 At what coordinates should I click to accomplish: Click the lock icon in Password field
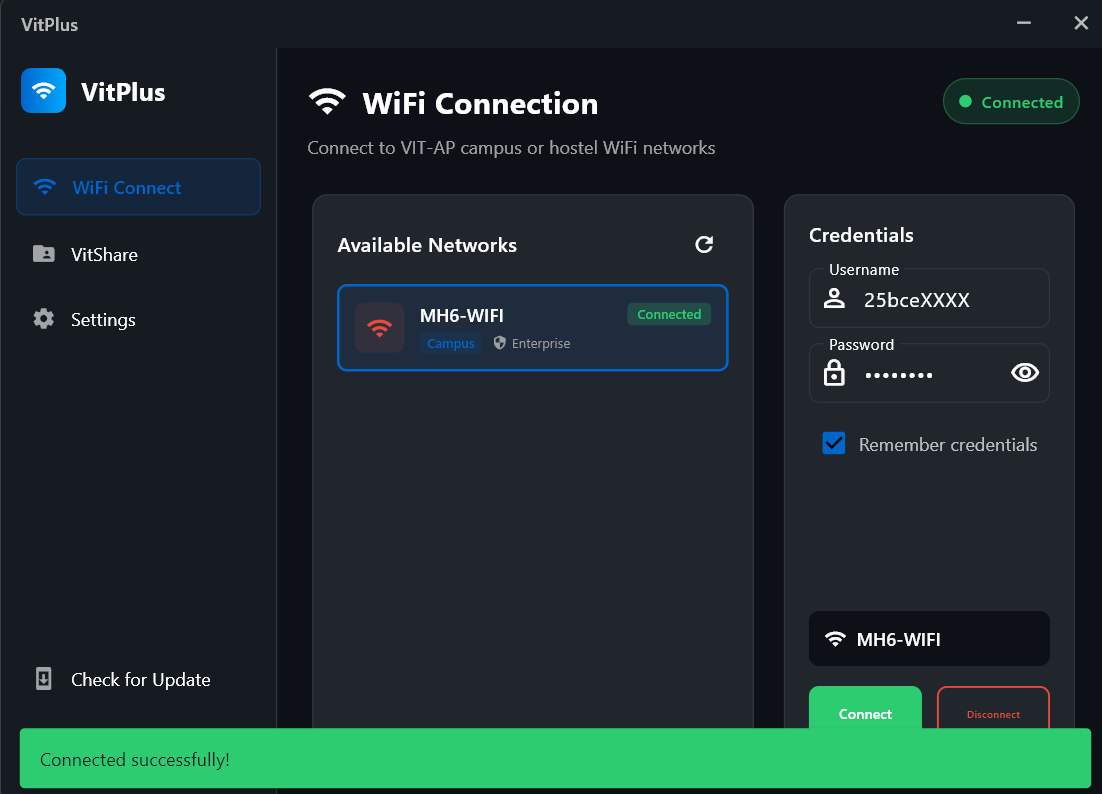coord(834,373)
